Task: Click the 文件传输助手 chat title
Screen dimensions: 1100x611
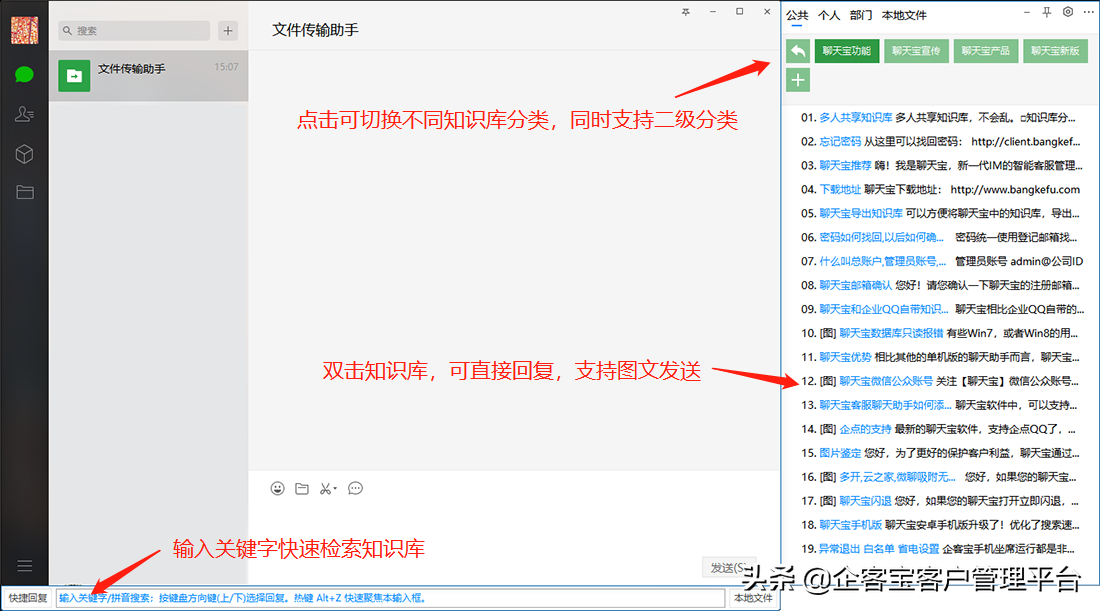Action: coord(315,30)
